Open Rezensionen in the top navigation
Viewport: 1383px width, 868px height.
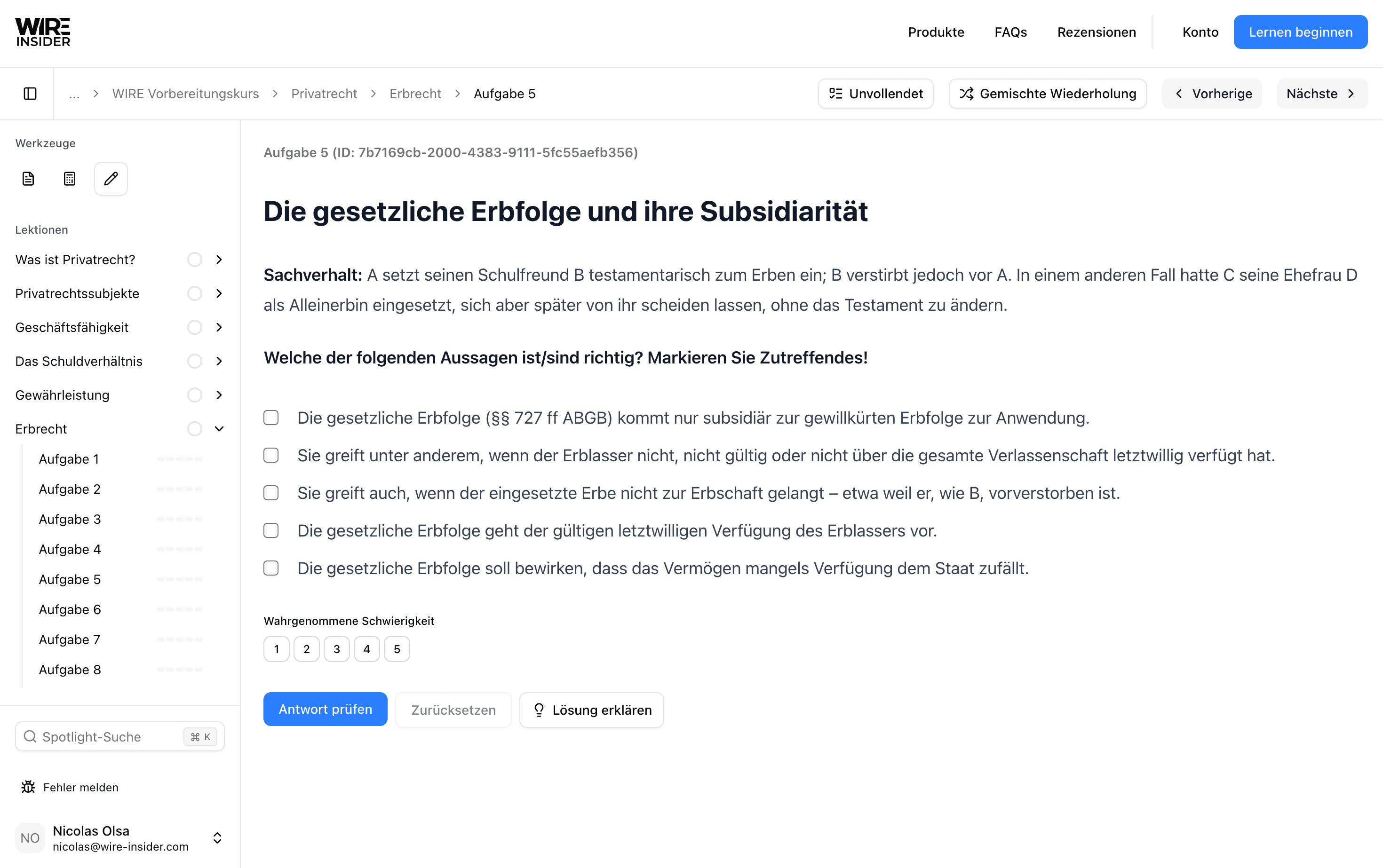point(1097,32)
